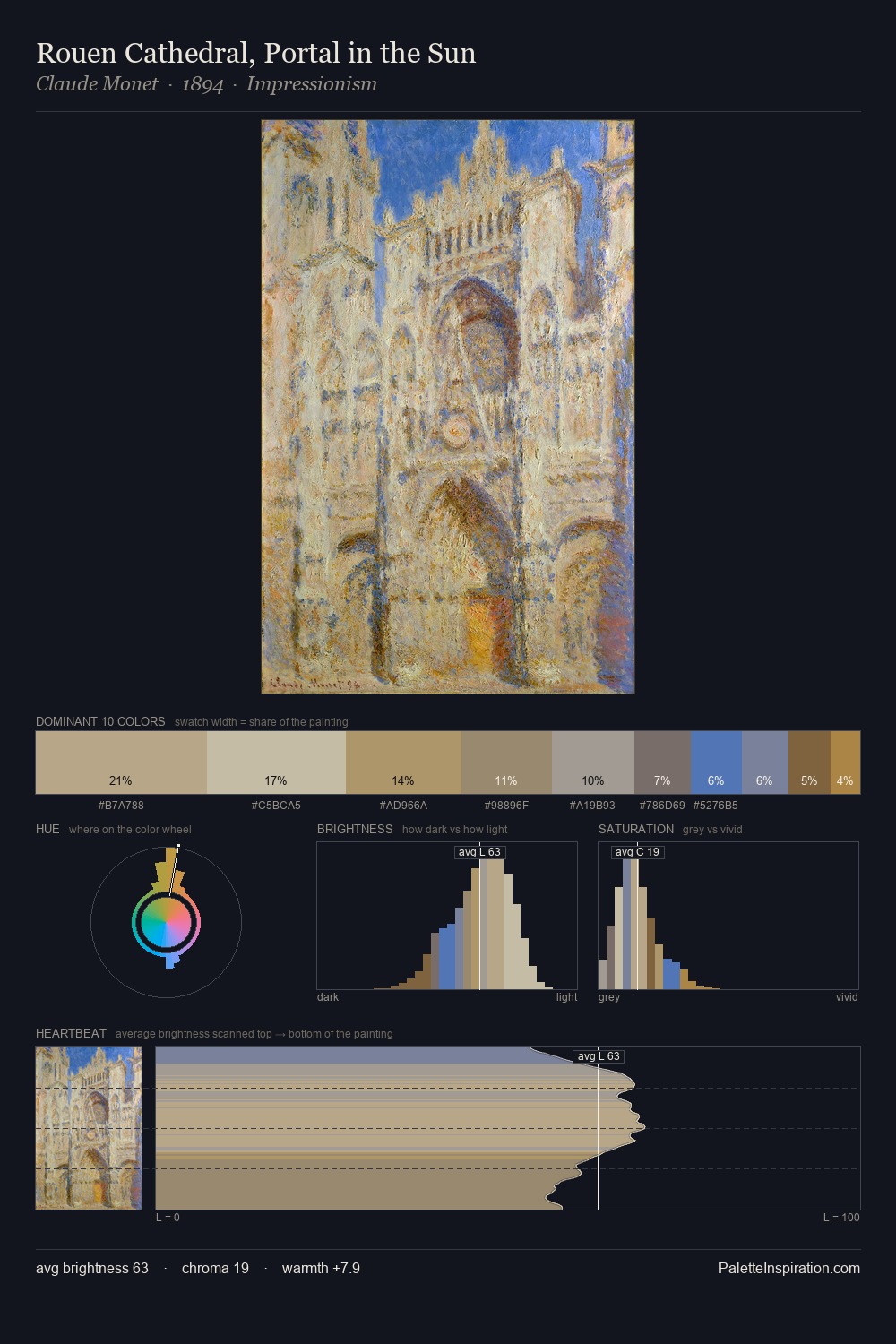Click footer text avg brightness 63
This screenshot has width=896, height=1344.
click(92, 1268)
